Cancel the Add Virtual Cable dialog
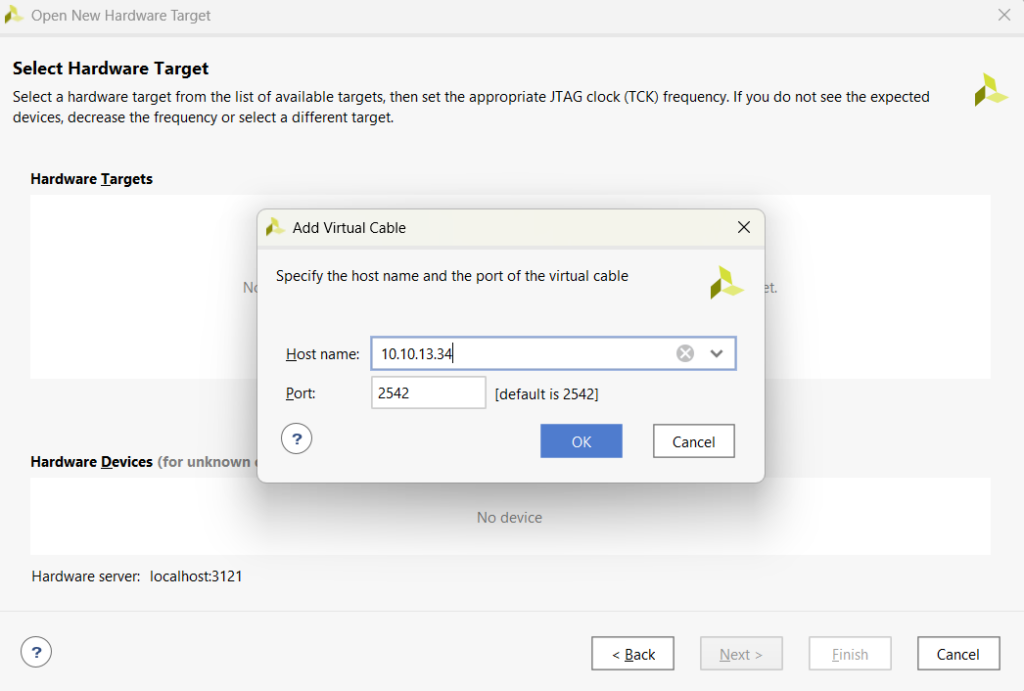 click(x=693, y=441)
